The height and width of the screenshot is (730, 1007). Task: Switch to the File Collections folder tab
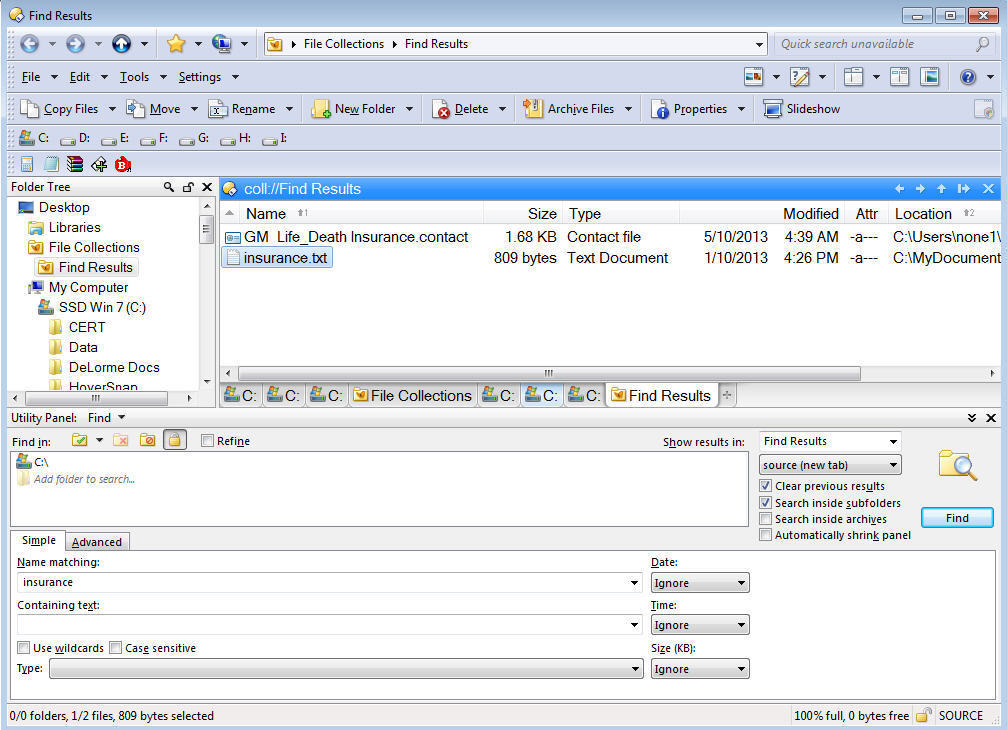412,395
